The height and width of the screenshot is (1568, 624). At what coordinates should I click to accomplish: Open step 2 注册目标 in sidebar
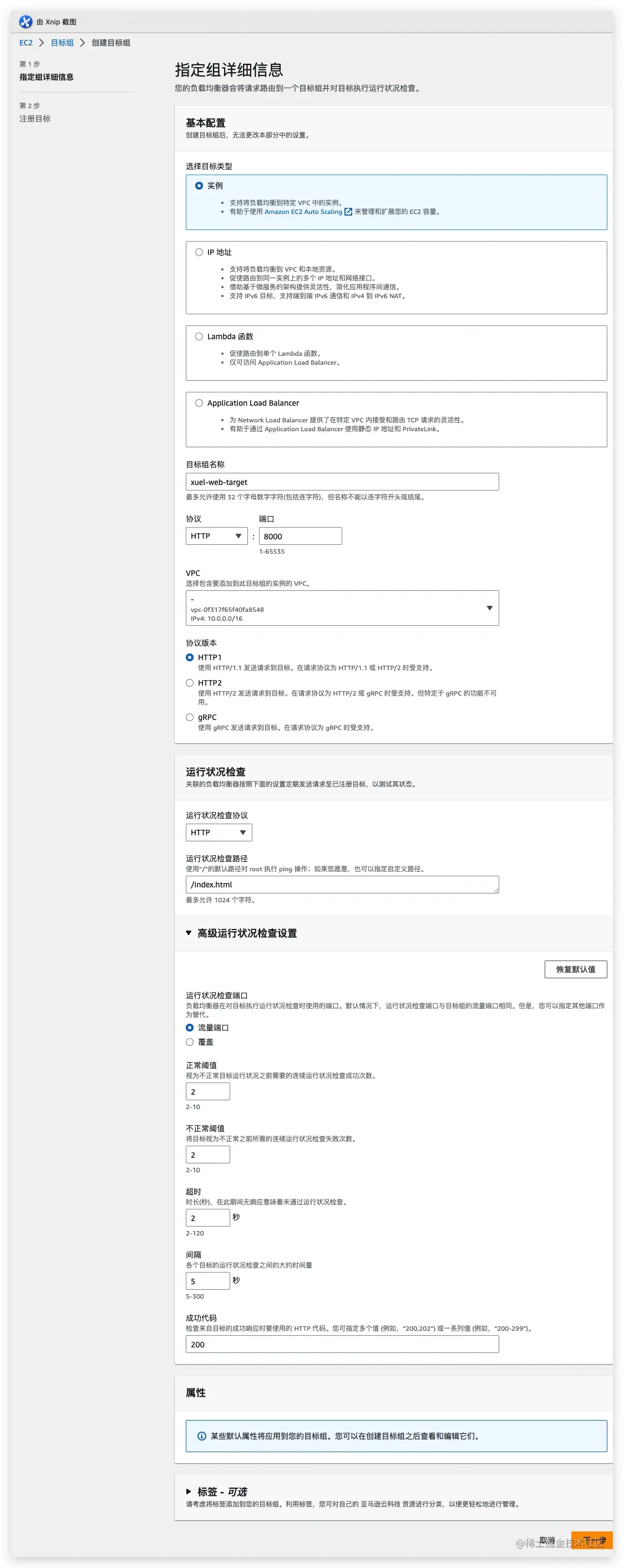pyautogui.click(x=35, y=119)
